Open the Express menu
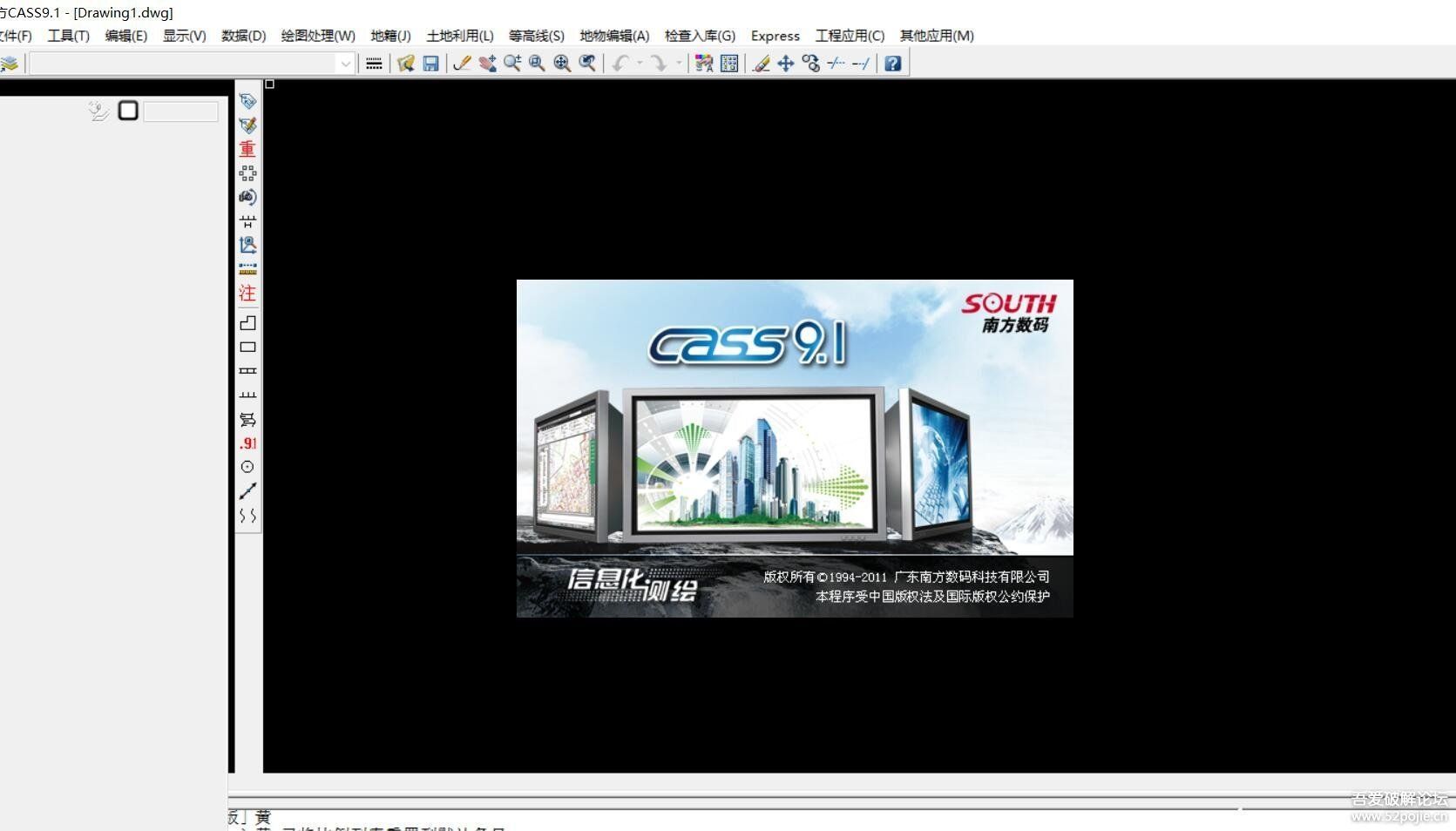 [775, 36]
